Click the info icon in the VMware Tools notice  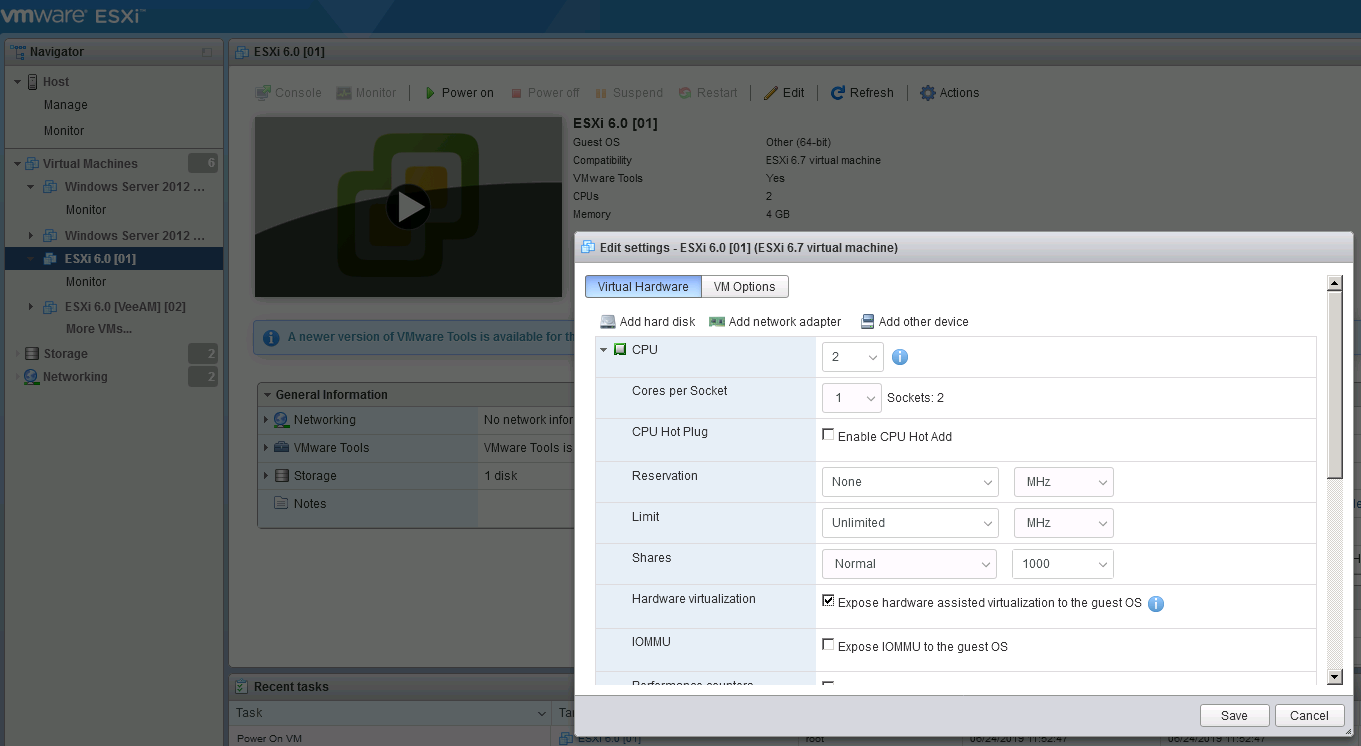point(271,337)
